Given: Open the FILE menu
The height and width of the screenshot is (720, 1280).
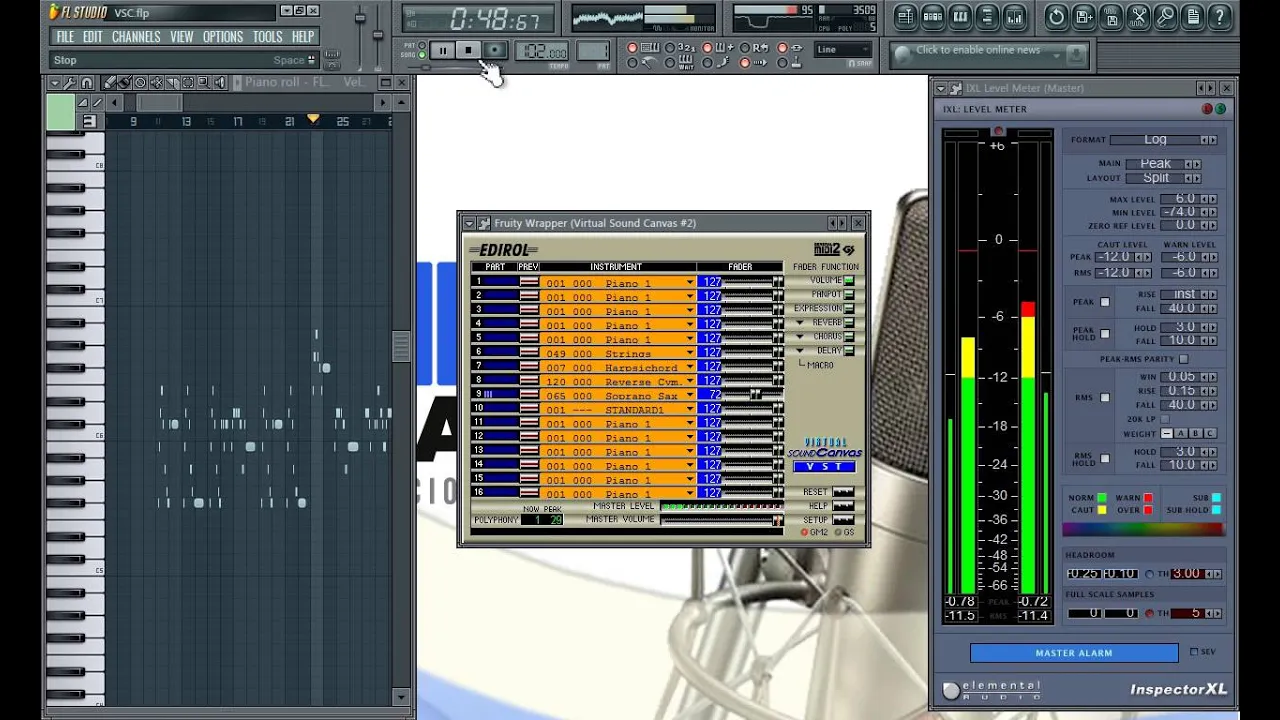Looking at the screenshot, I should (65, 37).
